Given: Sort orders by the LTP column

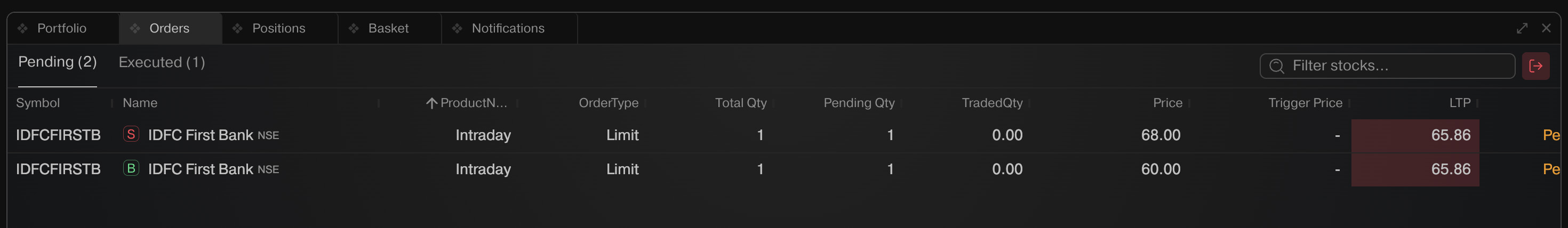Looking at the screenshot, I should tap(1459, 103).
